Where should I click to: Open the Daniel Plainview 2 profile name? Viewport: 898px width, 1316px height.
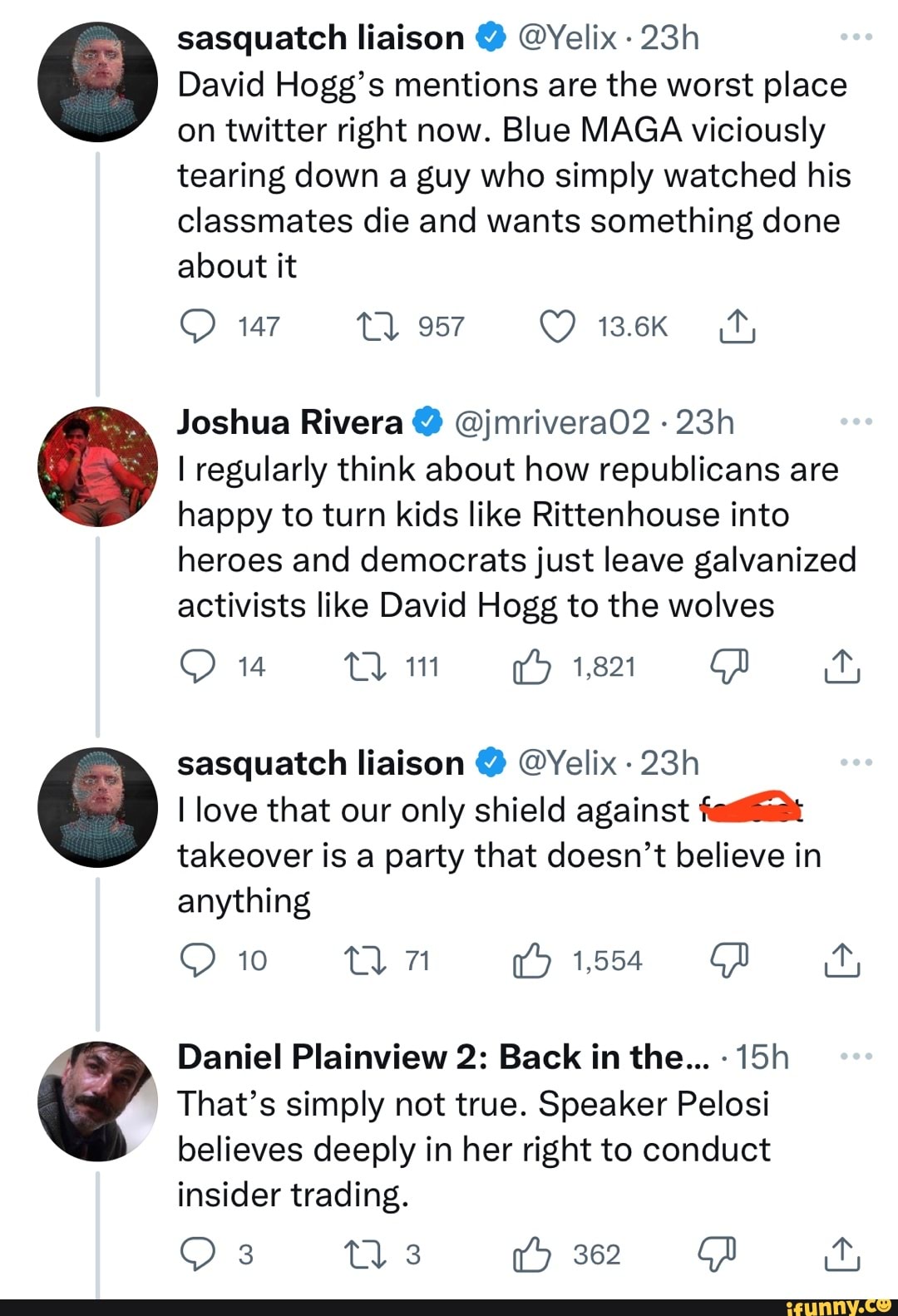click(x=443, y=1057)
